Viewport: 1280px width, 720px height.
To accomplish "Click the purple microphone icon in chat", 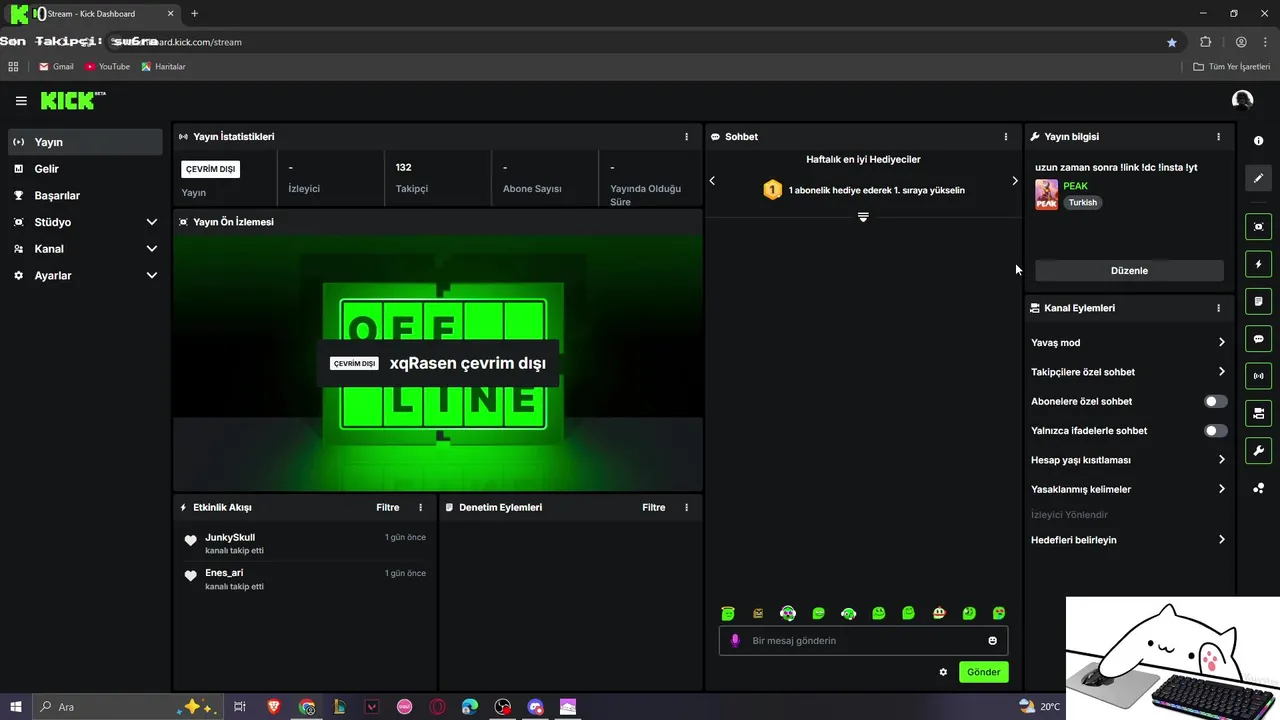I will (x=735, y=640).
